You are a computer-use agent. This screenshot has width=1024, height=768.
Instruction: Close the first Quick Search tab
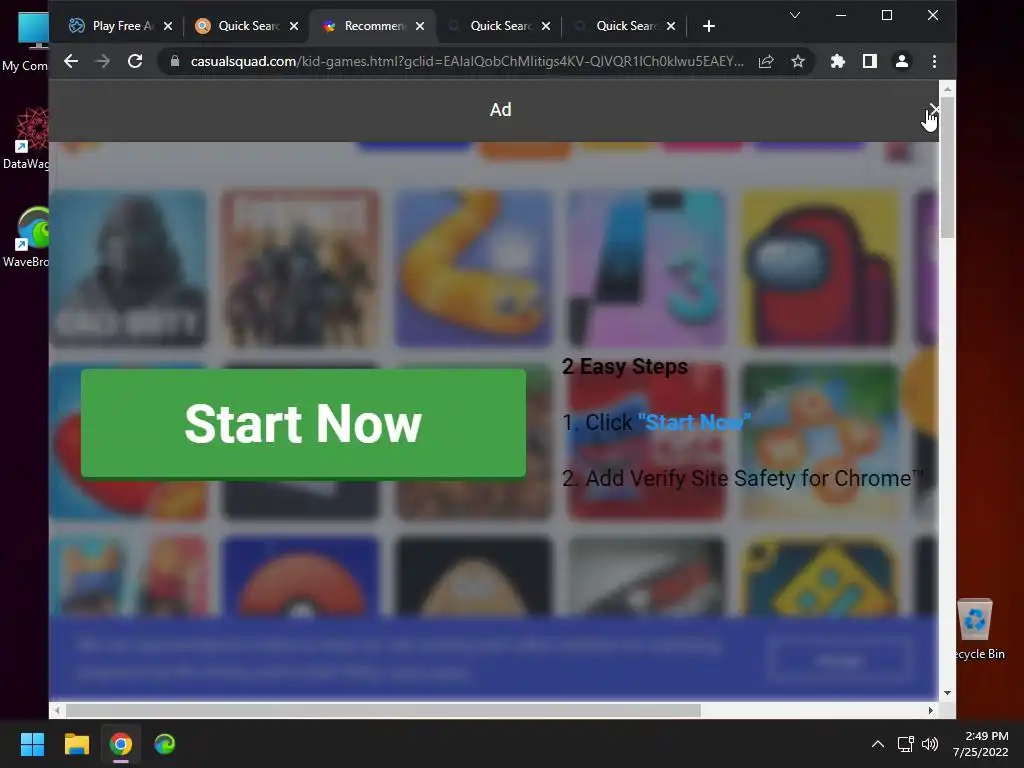[294, 26]
